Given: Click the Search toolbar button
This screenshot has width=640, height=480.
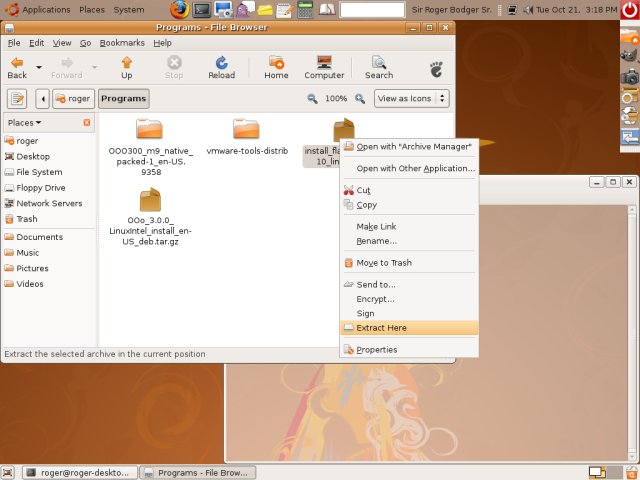Looking at the screenshot, I should [379, 67].
